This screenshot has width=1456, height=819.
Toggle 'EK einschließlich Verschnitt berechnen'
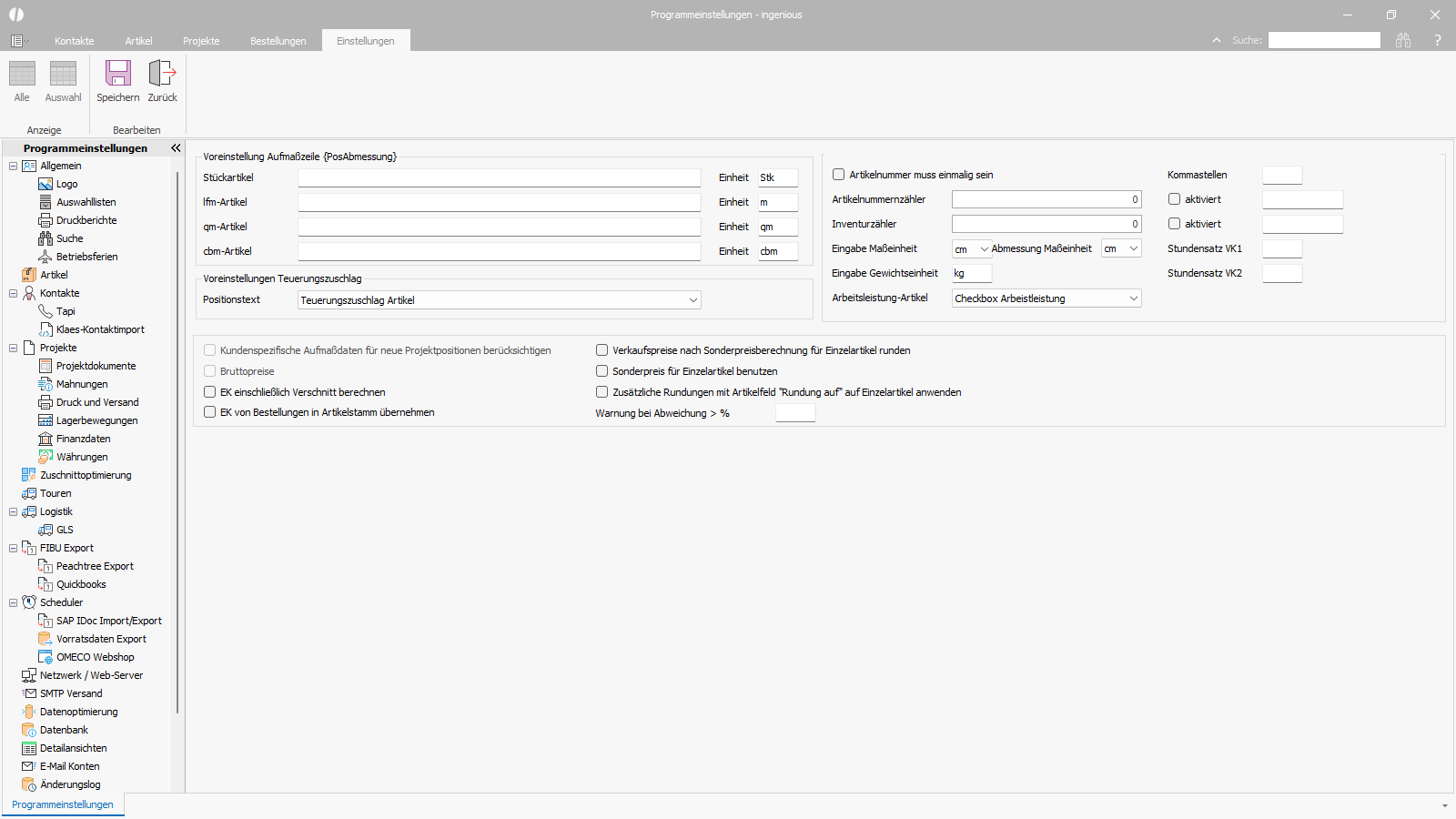click(x=210, y=392)
